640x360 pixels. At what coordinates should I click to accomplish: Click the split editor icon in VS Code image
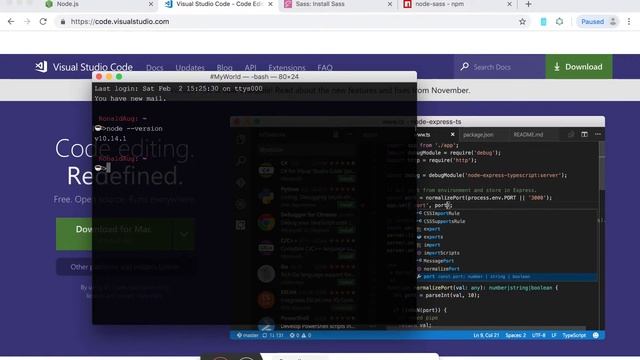584,134
